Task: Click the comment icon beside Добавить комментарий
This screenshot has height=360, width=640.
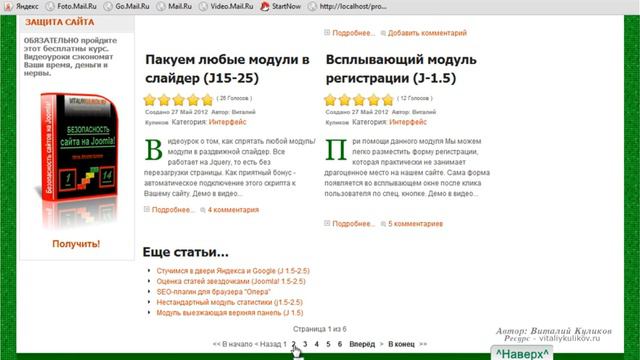Action: [x=383, y=33]
